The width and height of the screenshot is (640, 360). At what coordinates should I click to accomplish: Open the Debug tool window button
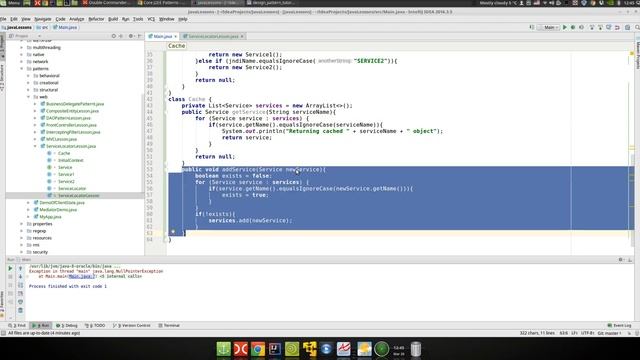click(67, 325)
